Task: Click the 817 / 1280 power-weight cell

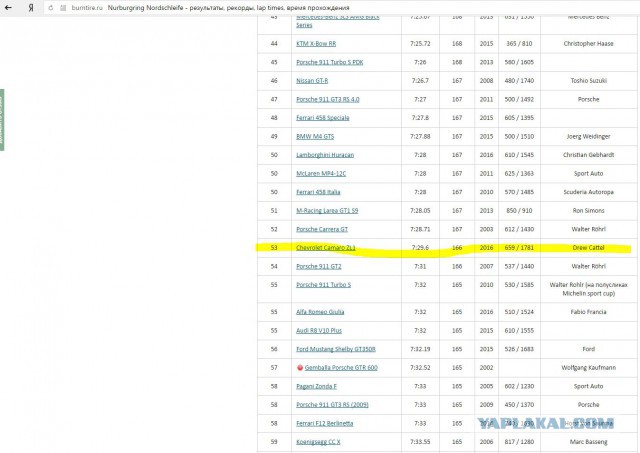Action: click(x=519, y=442)
